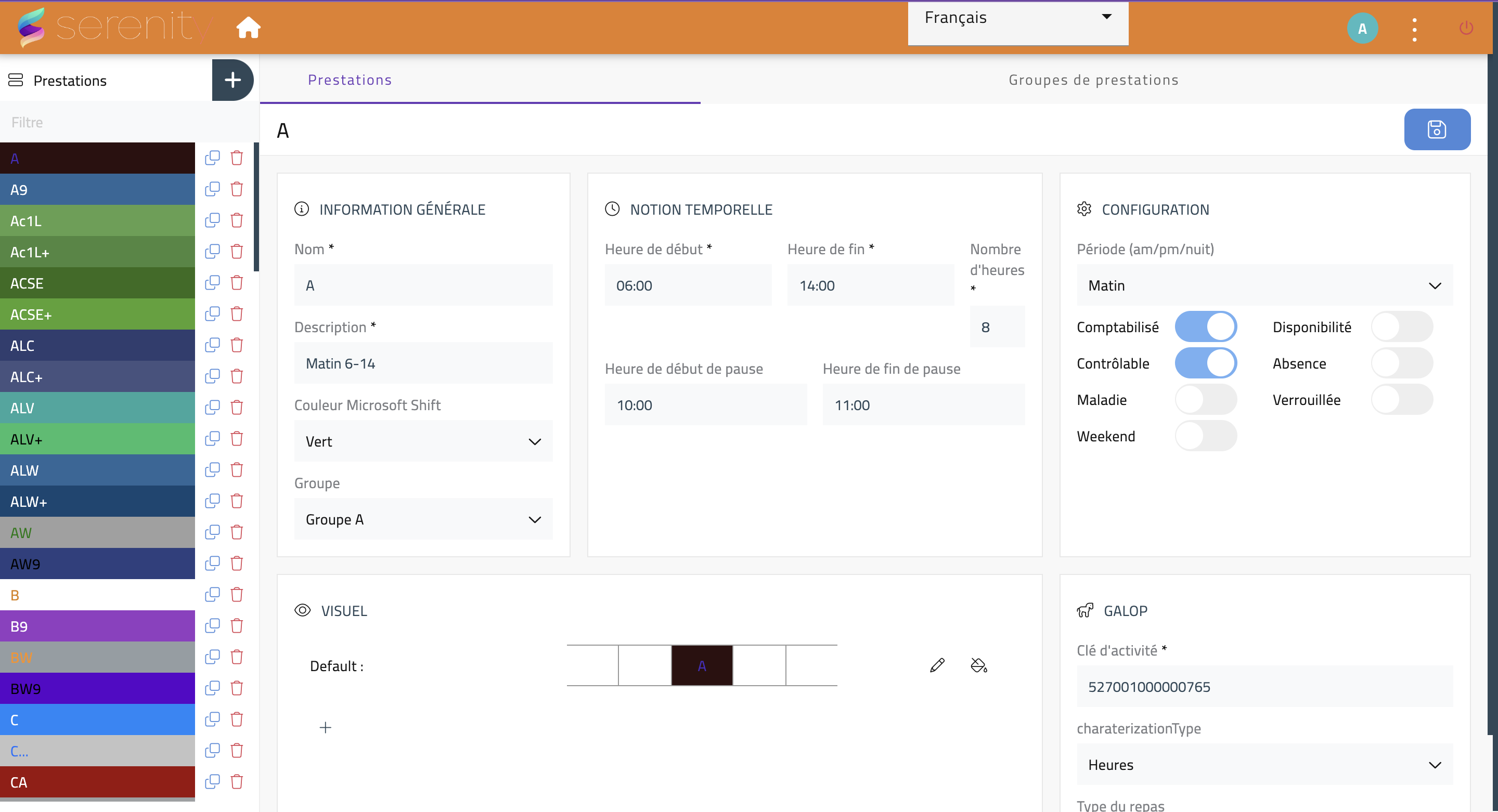Click the save disk icon button
The width and height of the screenshot is (1498, 812).
tap(1436, 129)
